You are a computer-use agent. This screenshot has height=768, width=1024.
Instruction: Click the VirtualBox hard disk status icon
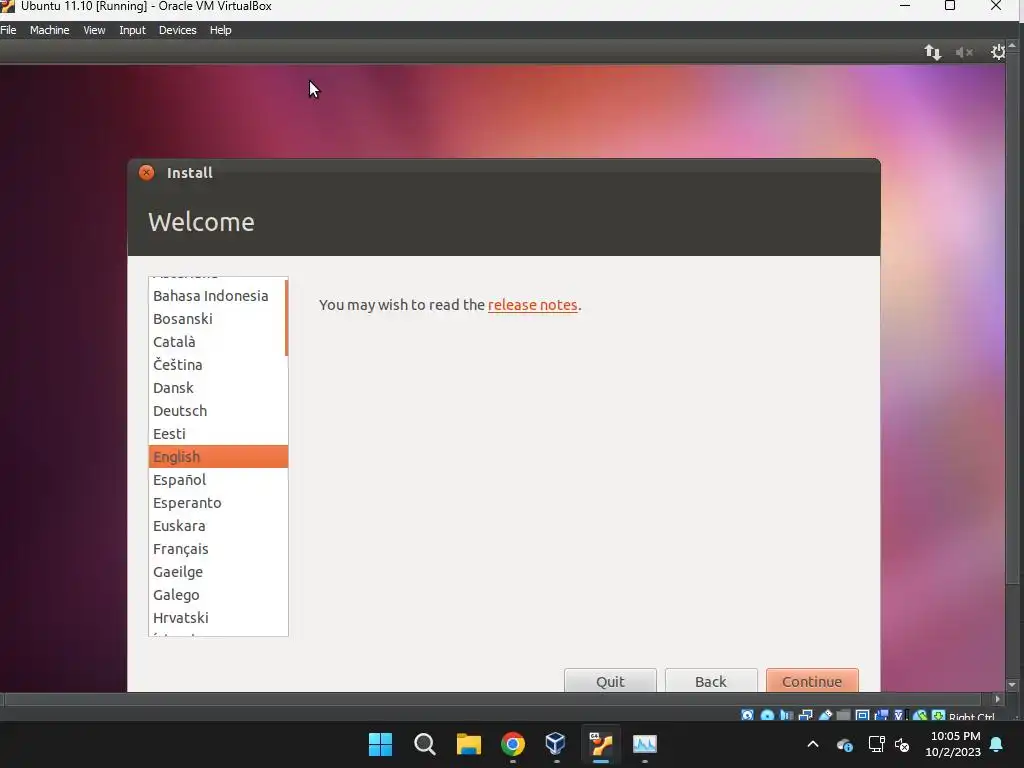coord(747,715)
